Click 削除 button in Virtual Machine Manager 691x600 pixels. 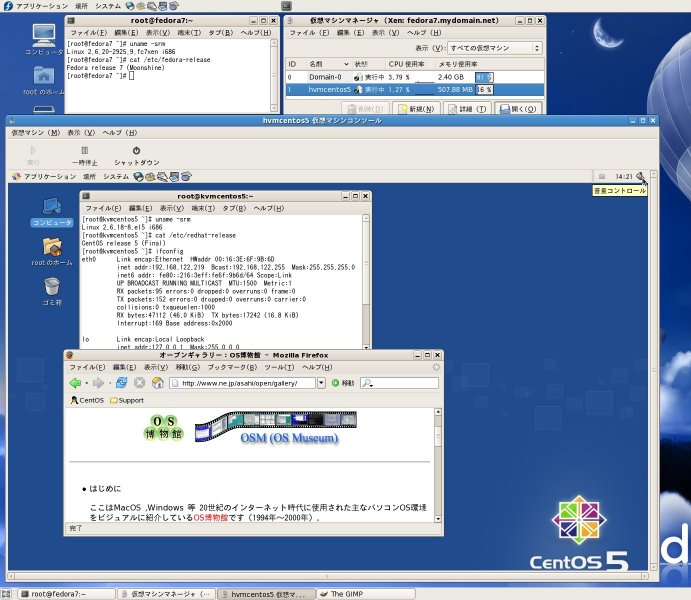tap(365, 108)
